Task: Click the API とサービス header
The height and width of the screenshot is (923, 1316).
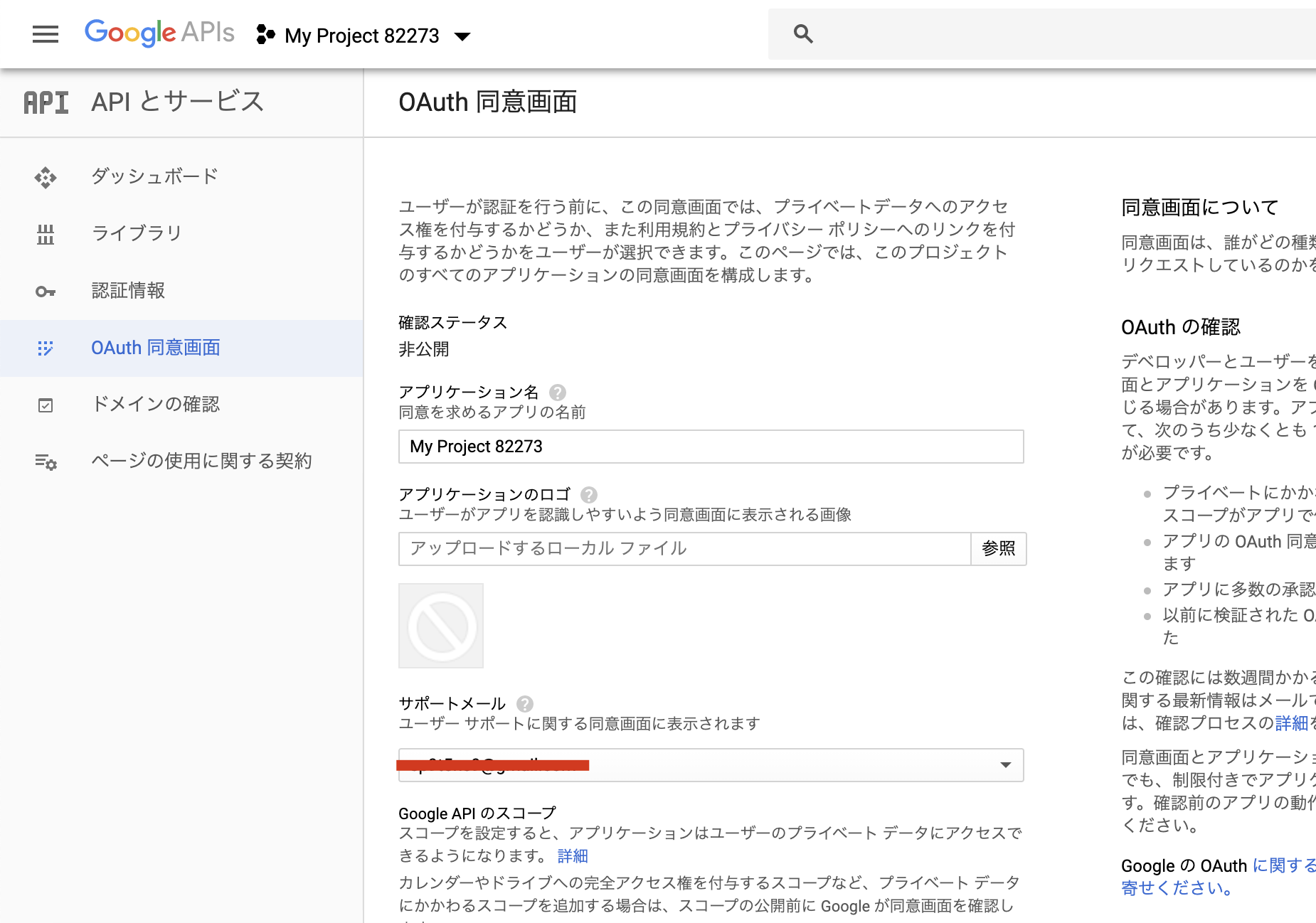Action: point(176,102)
